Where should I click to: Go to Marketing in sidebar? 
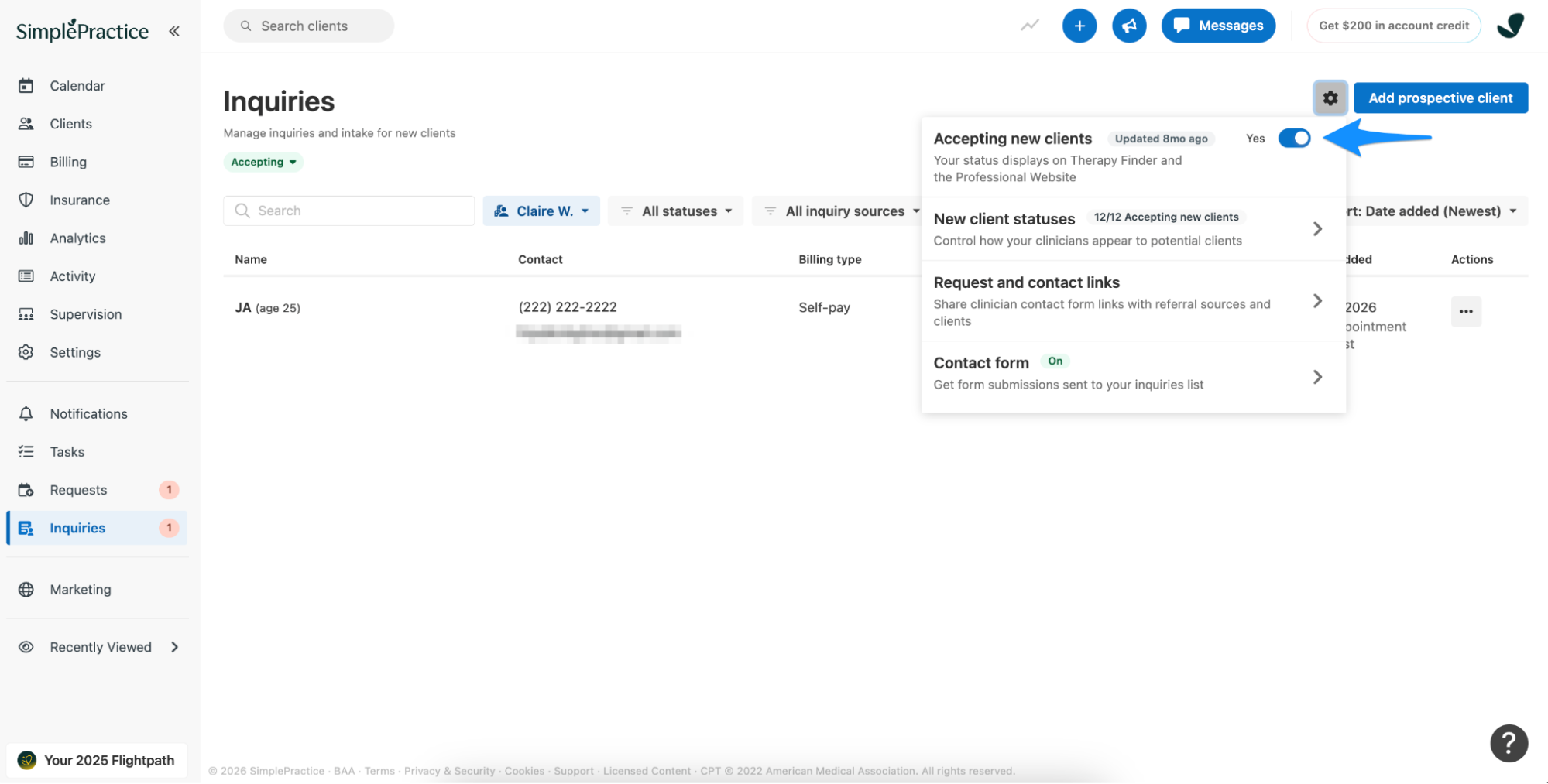(x=81, y=589)
